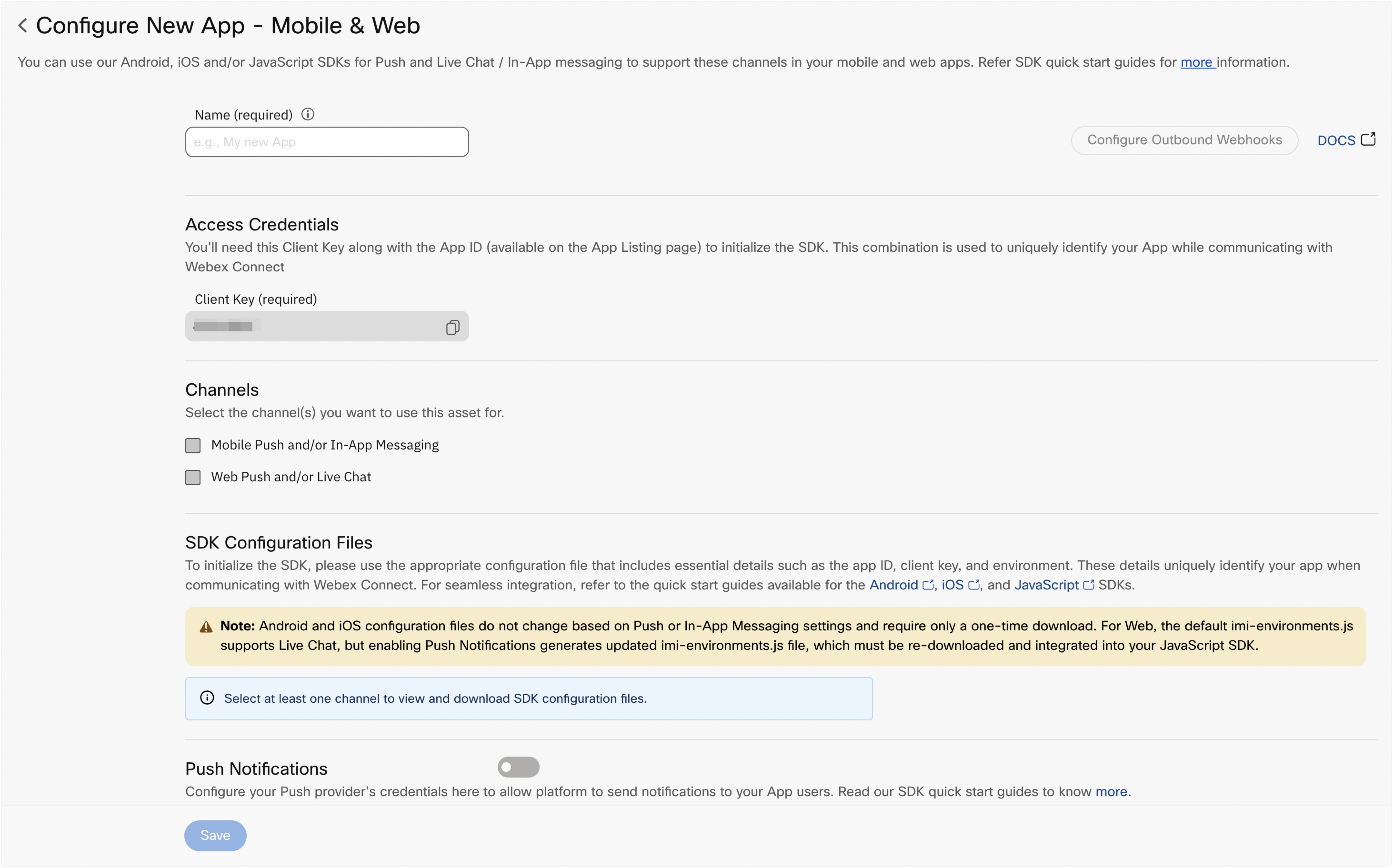Click the 'Client Key (required)' label

click(256, 299)
